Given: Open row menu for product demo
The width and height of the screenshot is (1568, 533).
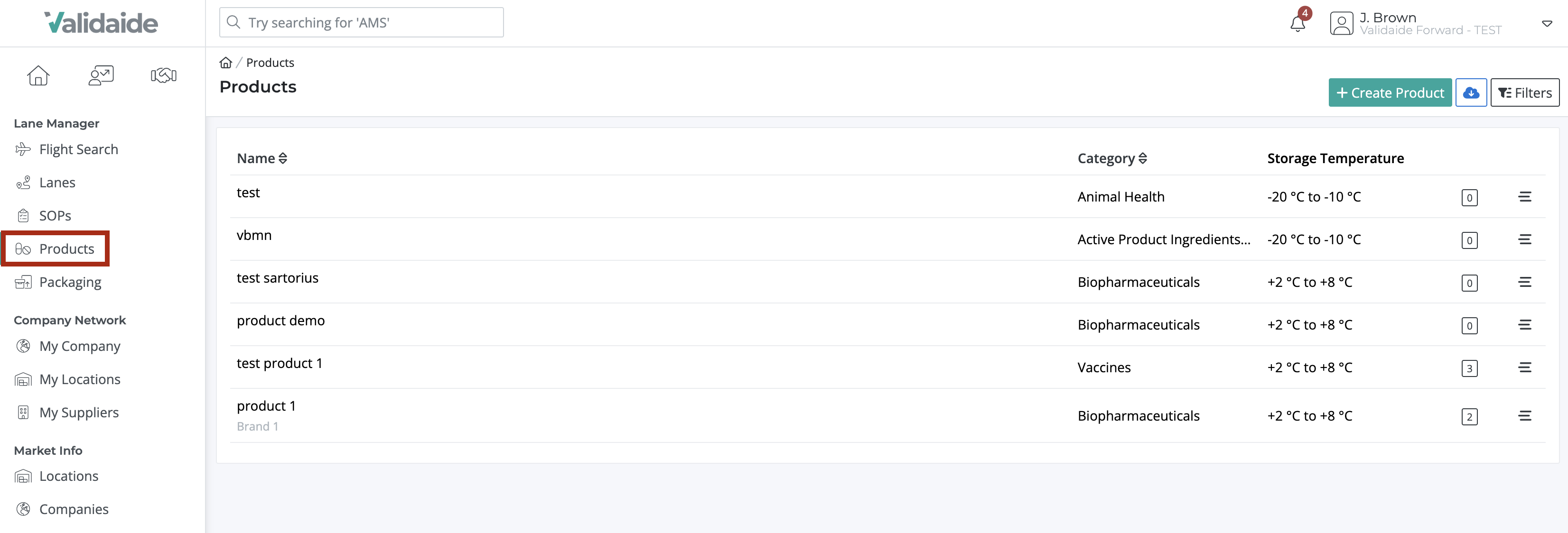Looking at the screenshot, I should (1524, 325).
